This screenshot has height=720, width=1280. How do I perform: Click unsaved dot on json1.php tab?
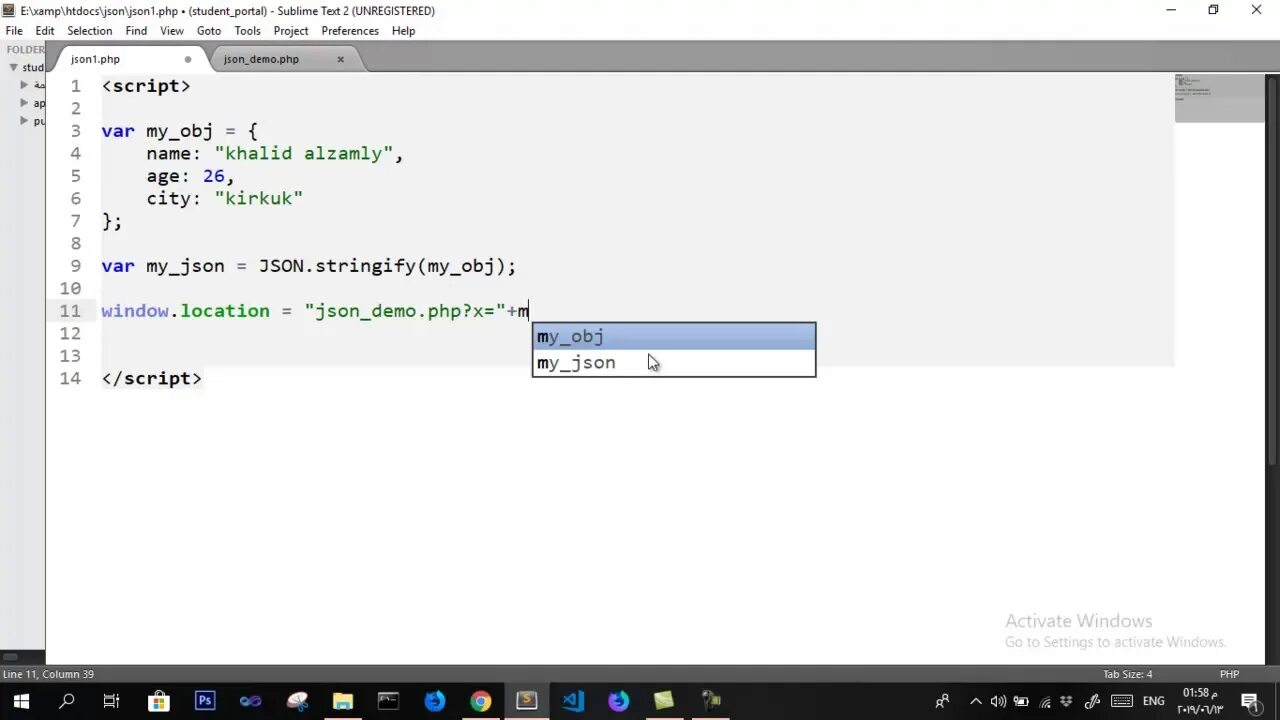tap(187, 59)
